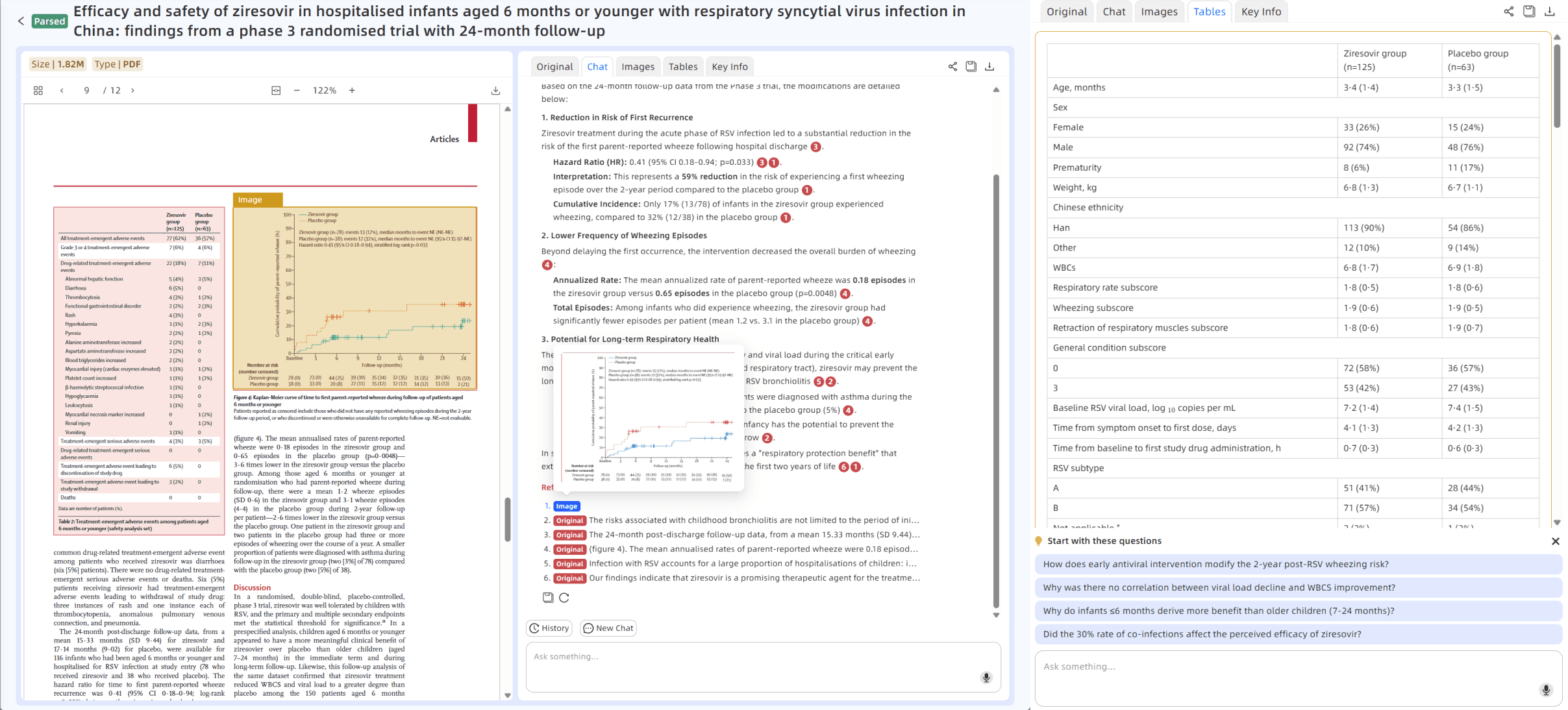The image size is (1568, 710).
Task: Ask why infants ≤6 months benefit more
Action: pyautogui.click(x=1299, y=611)
